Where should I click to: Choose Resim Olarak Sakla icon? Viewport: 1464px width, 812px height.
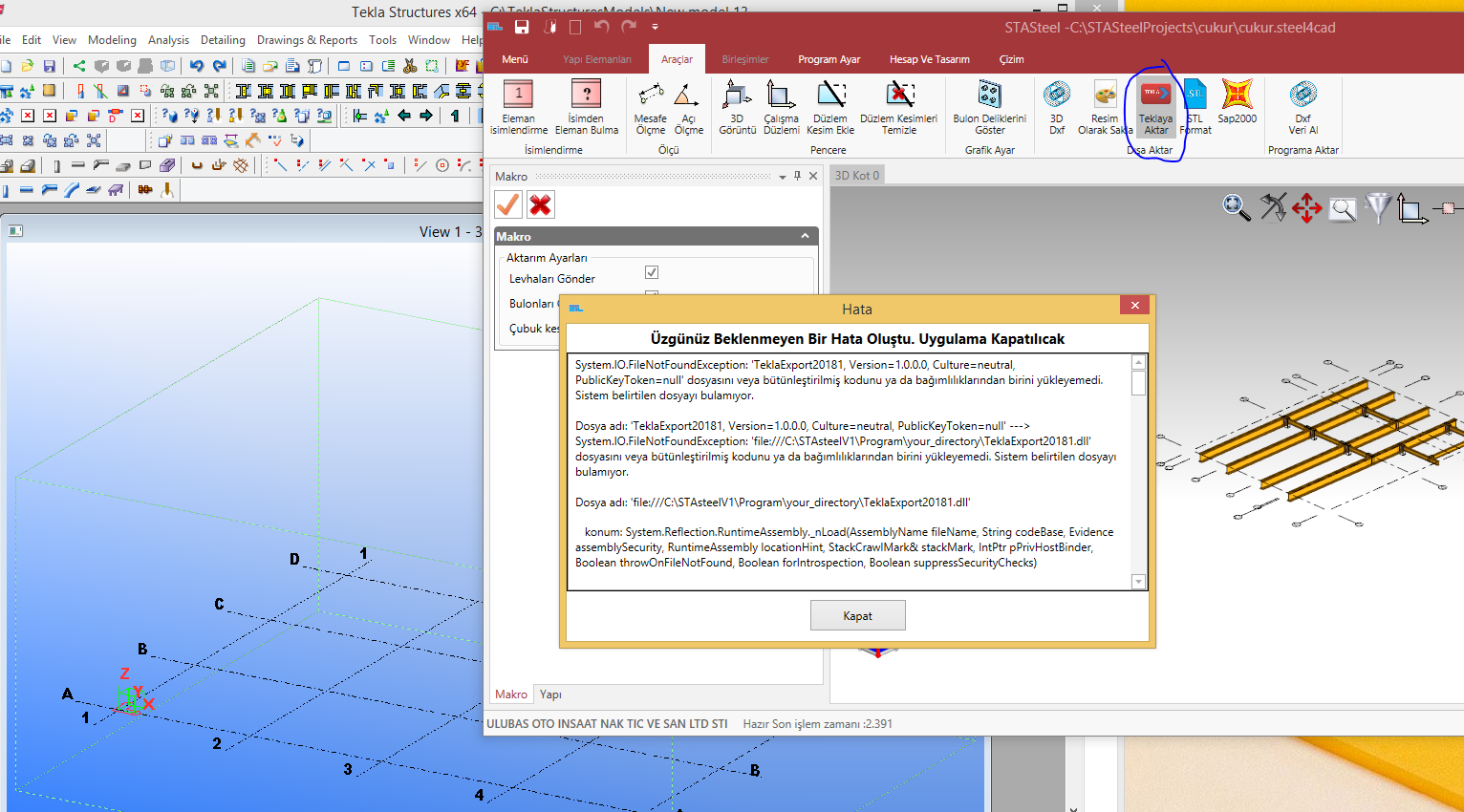(x=1105, y=96)
